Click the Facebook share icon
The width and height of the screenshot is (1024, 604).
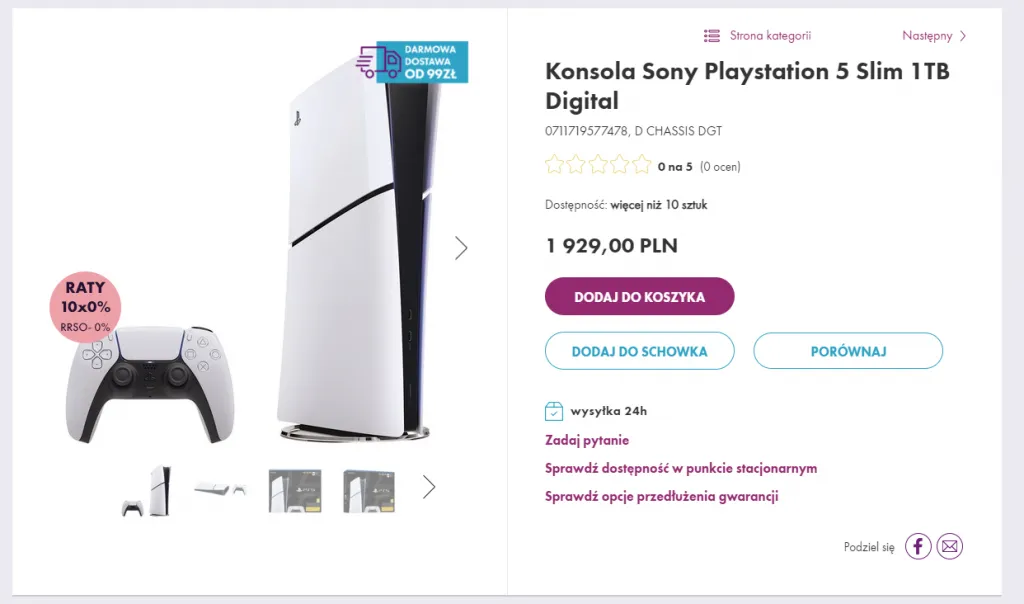917,546
